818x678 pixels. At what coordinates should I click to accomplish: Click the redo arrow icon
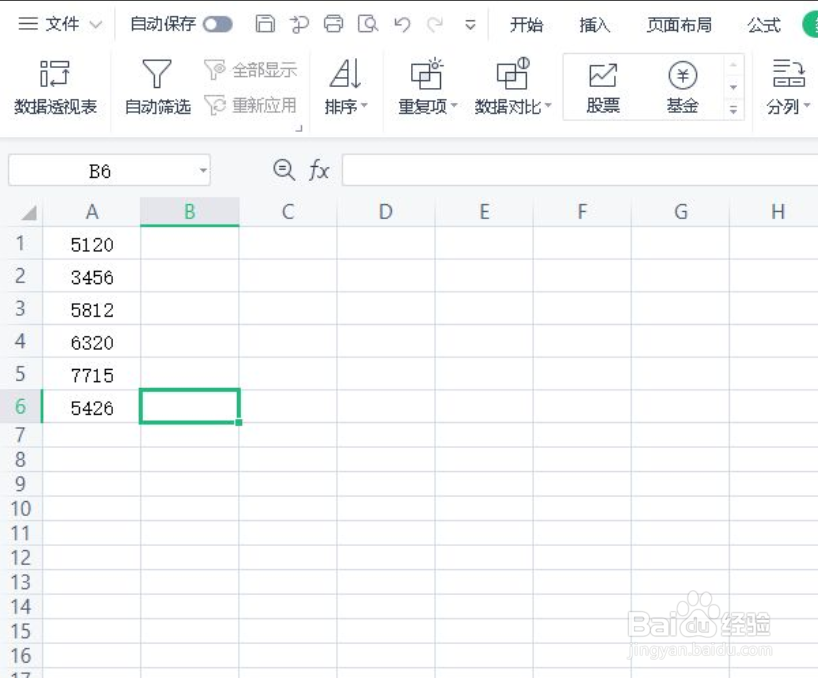point(435,24)
